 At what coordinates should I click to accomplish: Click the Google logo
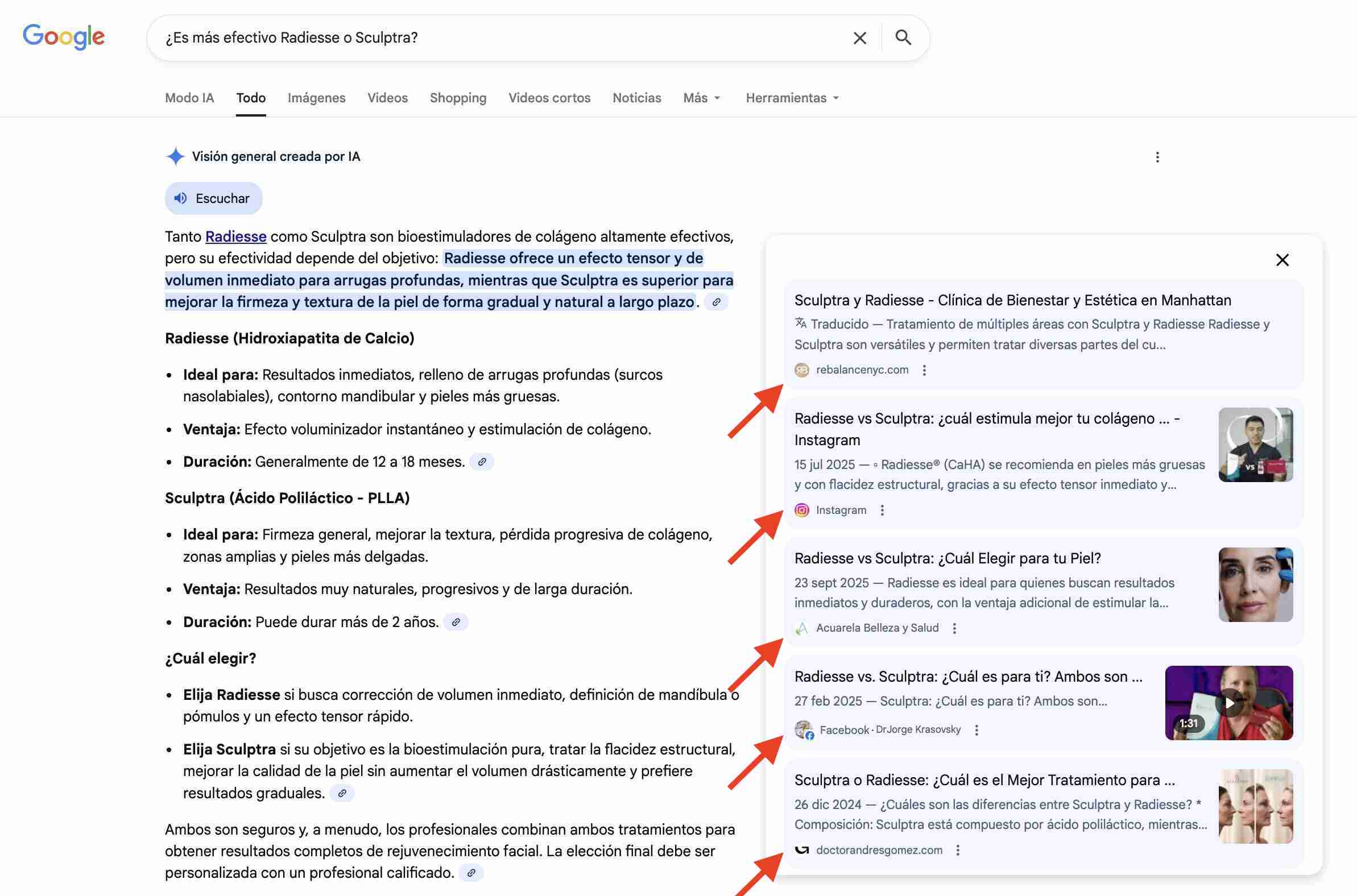click(64, 37)
